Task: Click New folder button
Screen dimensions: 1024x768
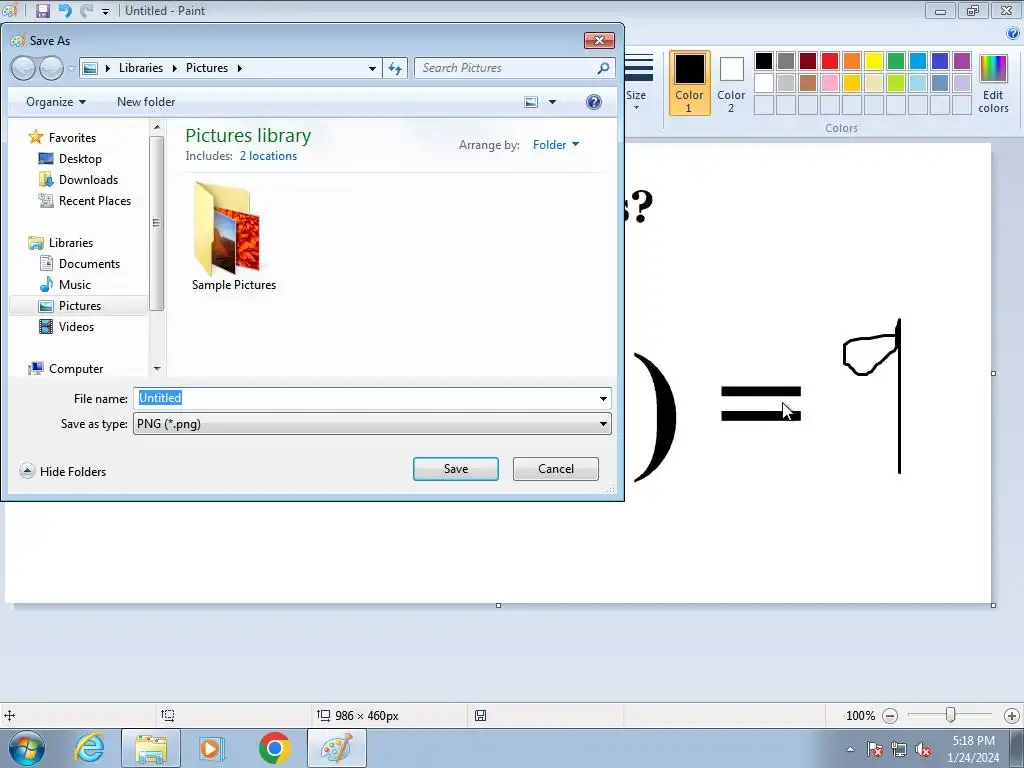Action: click(146, 102)
